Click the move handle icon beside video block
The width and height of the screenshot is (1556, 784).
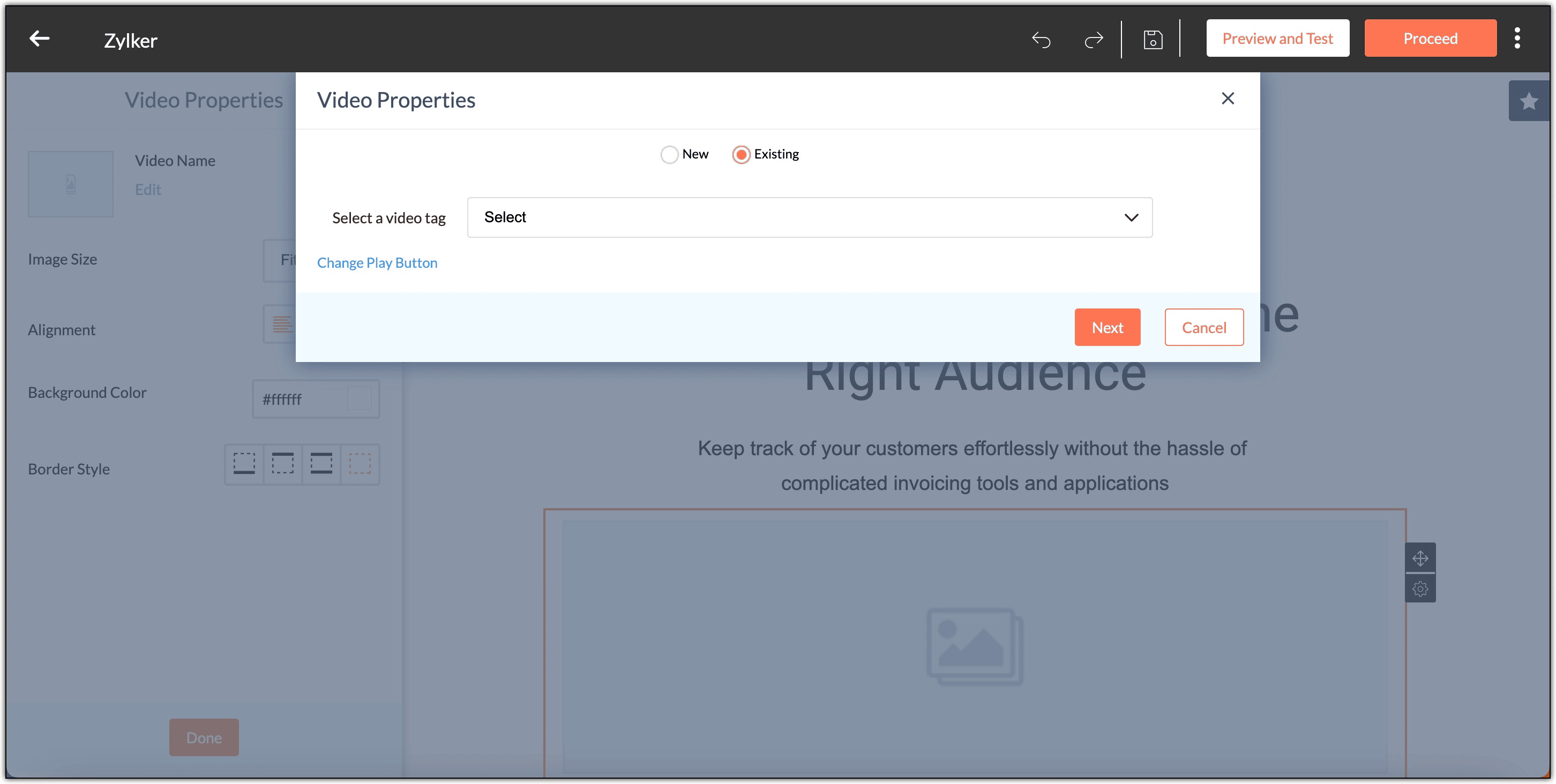(x=1420, y=557)
